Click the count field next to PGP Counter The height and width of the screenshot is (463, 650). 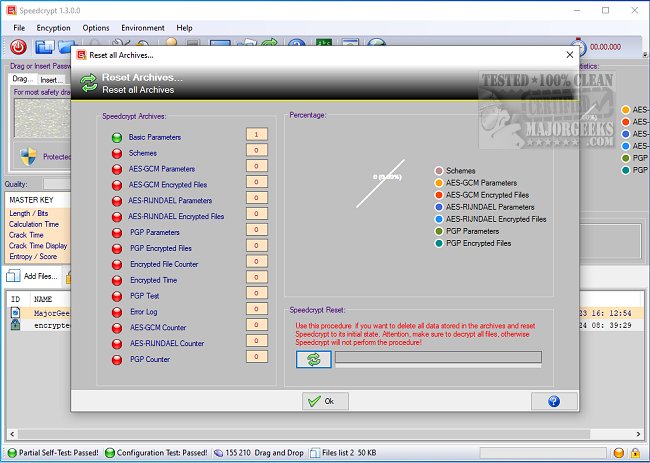[257, 356]
